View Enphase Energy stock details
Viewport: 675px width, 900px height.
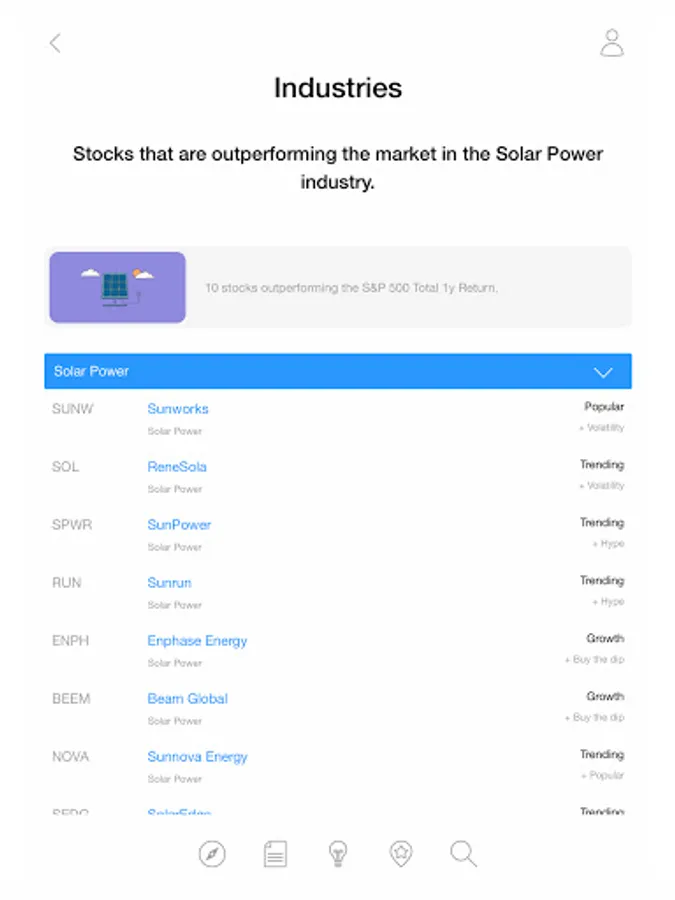pyautogui.click(x=197, y=641)
